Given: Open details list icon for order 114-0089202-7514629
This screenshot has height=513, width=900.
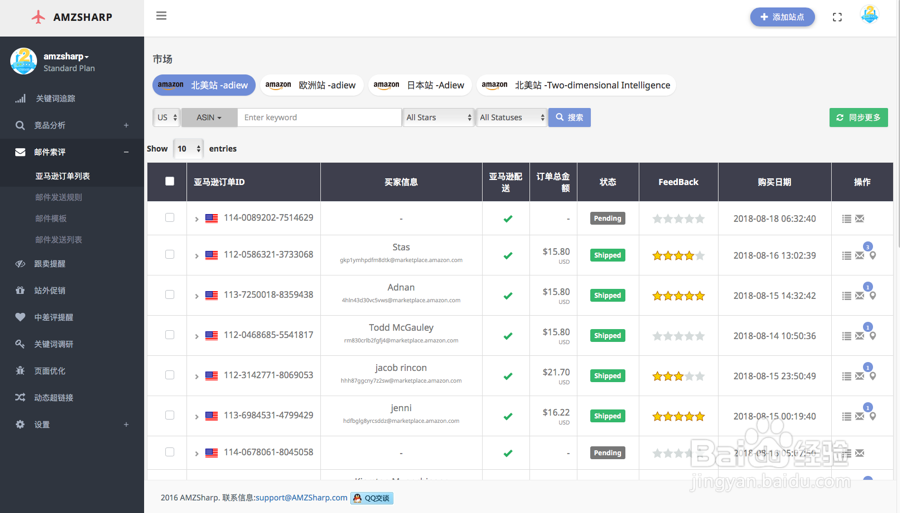Looking at the screenshot, I should pos(847,219).
